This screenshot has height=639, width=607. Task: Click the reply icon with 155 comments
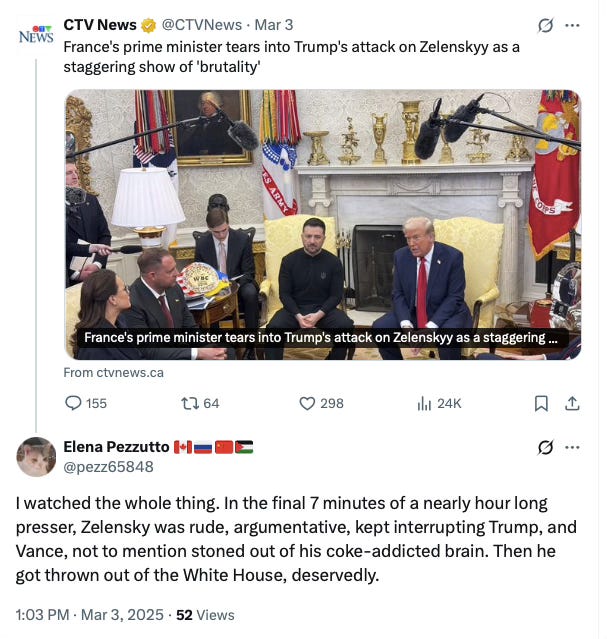pyautogui.click(x=73, y=403)
